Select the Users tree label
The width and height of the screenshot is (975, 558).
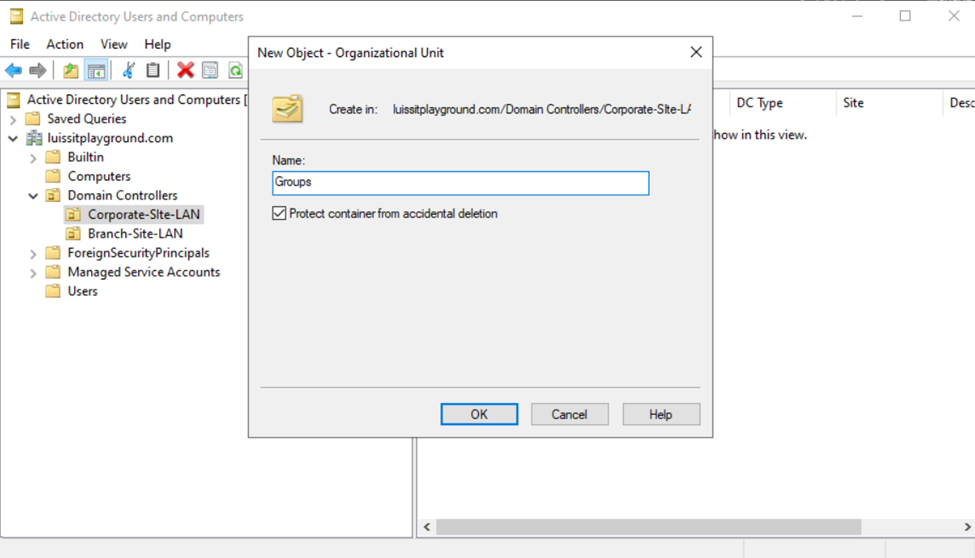coord(82,291)
